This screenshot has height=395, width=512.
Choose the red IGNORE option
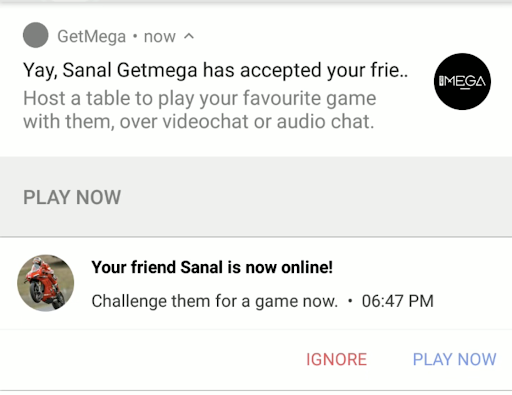click(x=336, y=359)
